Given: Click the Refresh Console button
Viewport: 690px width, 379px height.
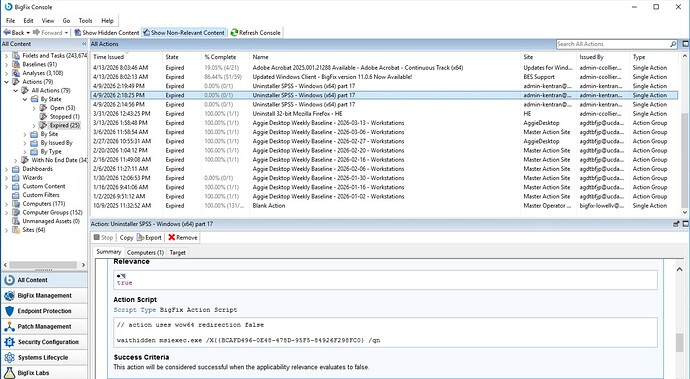Looking at the screenshot, I should pos(256,33).
